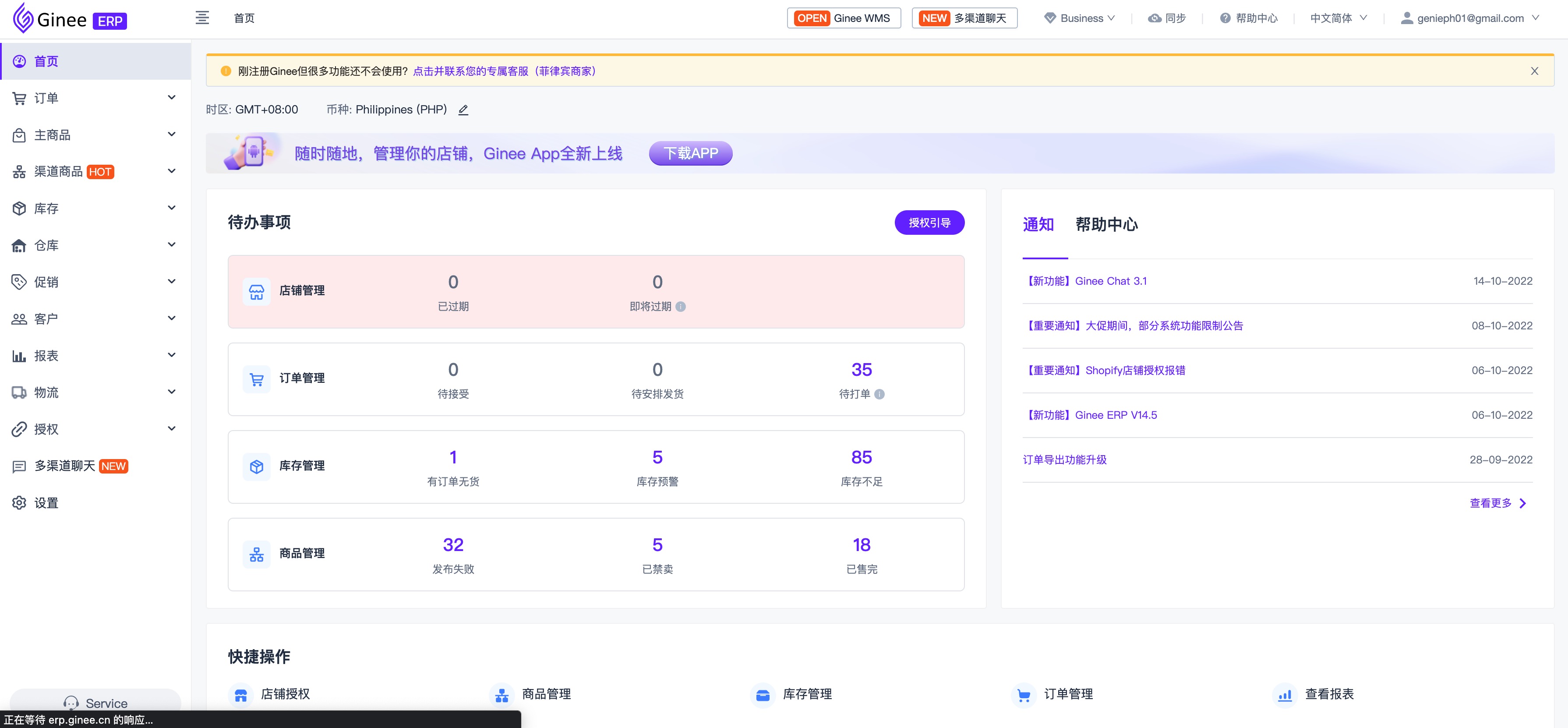Expand the 报表 sidebar menu chevron
This screenshot has width=1568, height=728.
172,355
